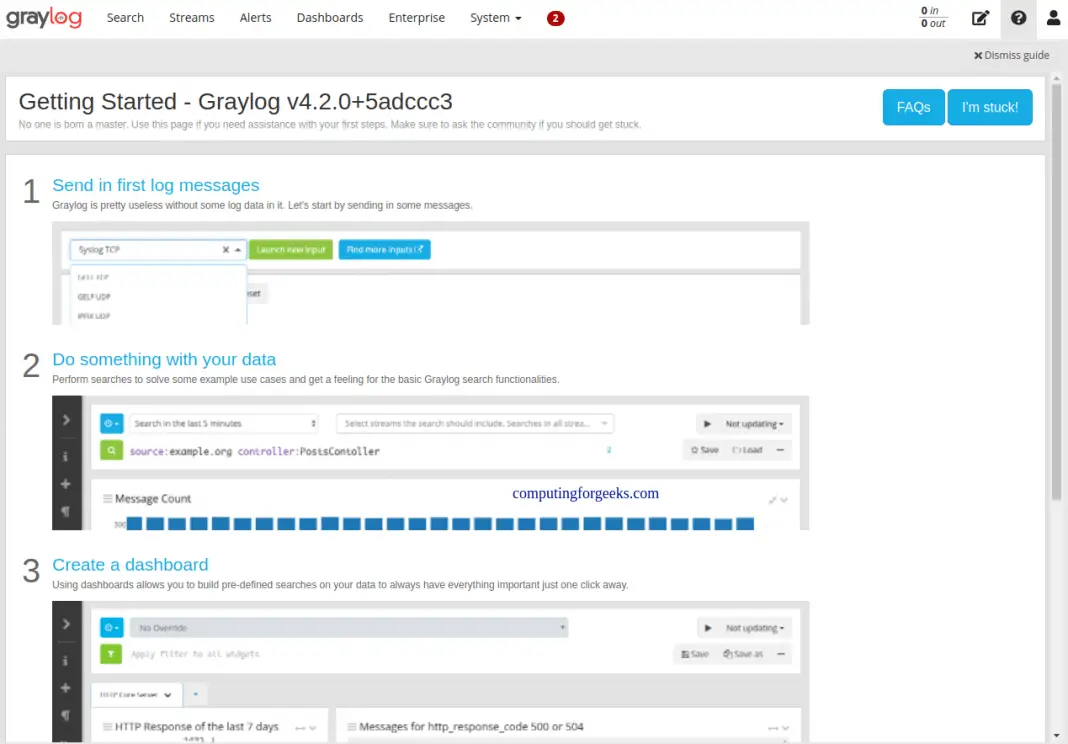
Task: Click the green filter icon in dashboard preview
Action: (x=110, y=653)
